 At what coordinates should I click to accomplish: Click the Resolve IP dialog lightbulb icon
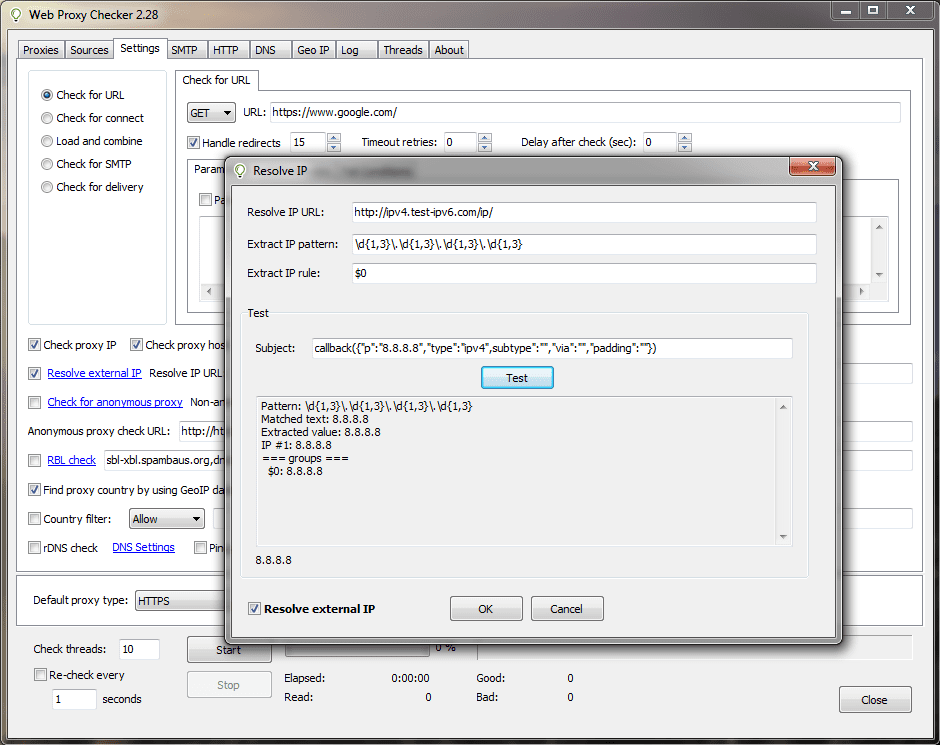(x=240, y=171)
